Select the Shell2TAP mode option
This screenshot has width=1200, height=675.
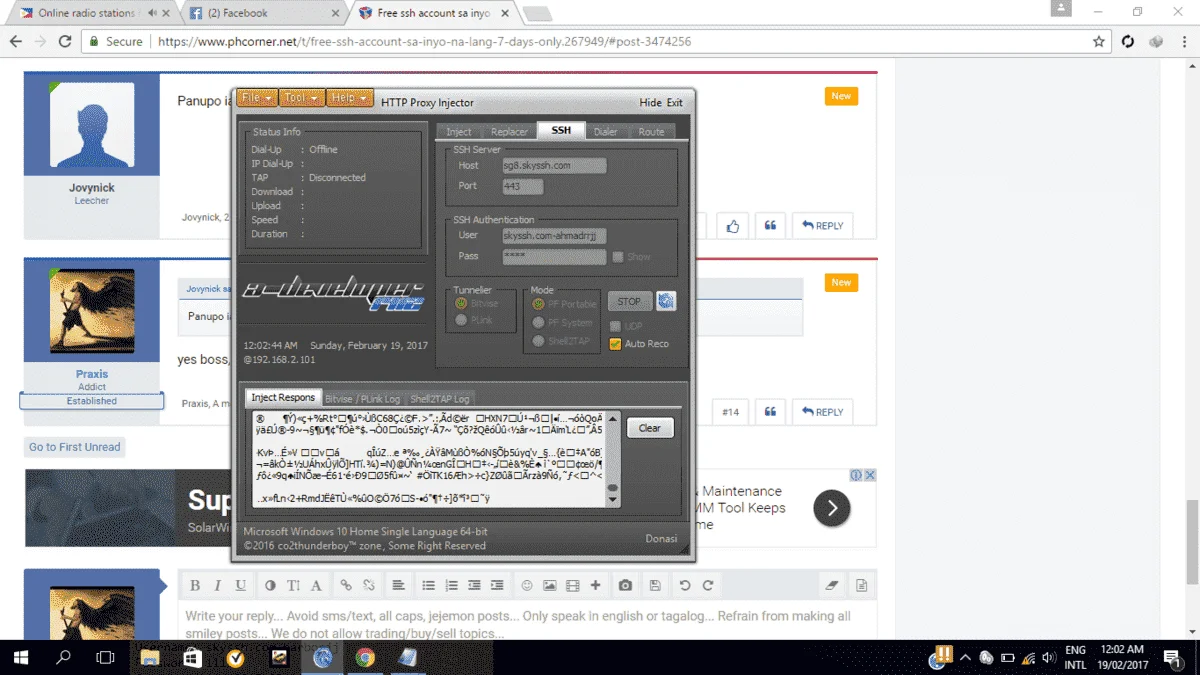point(538,341)
